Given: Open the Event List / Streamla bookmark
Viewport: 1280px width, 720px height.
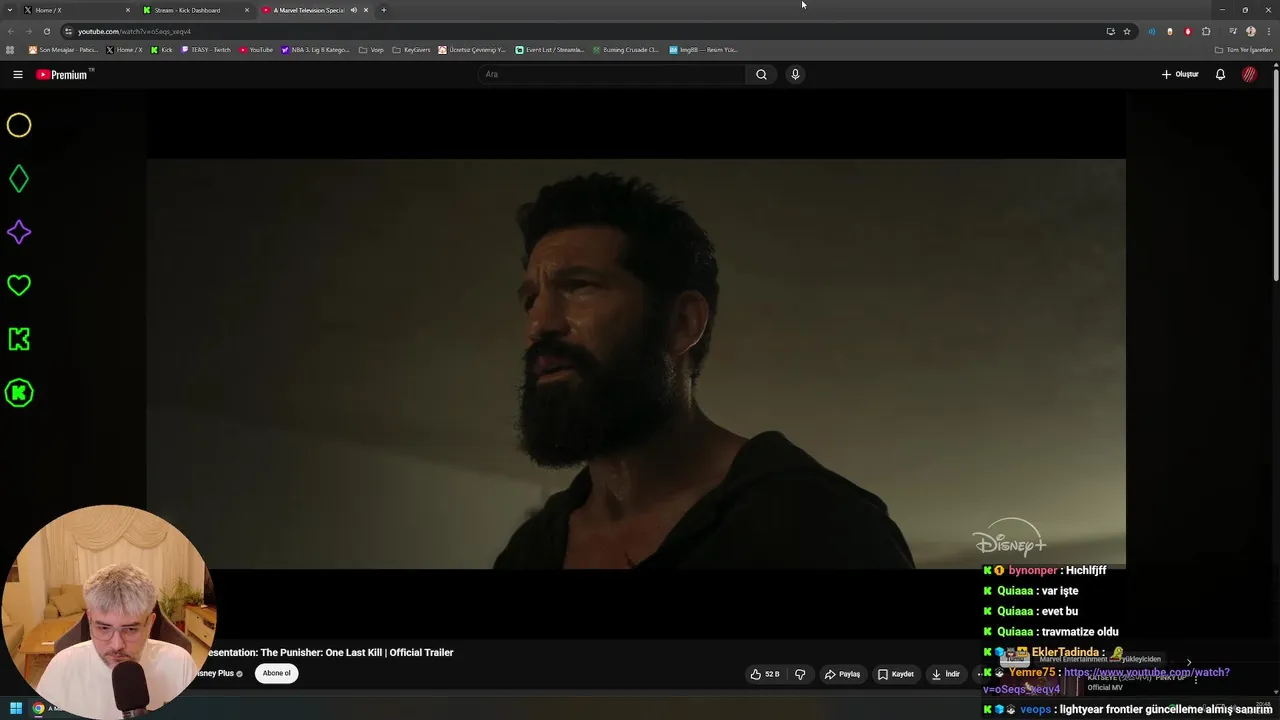Looking at the screenshot, I should pyautogui.click(x=550, y=49).
